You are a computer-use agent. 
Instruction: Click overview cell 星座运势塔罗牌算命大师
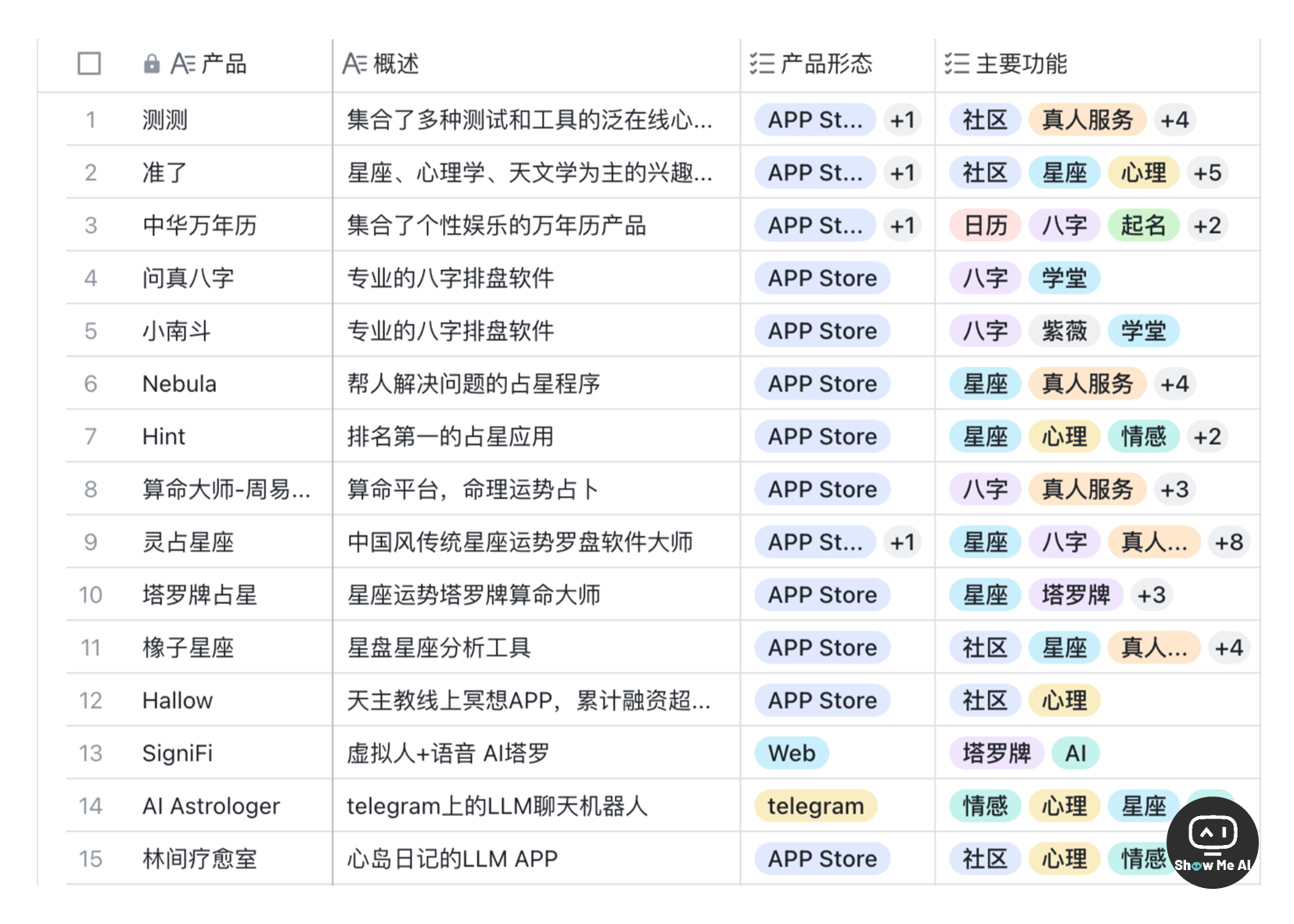click(473, 595)
